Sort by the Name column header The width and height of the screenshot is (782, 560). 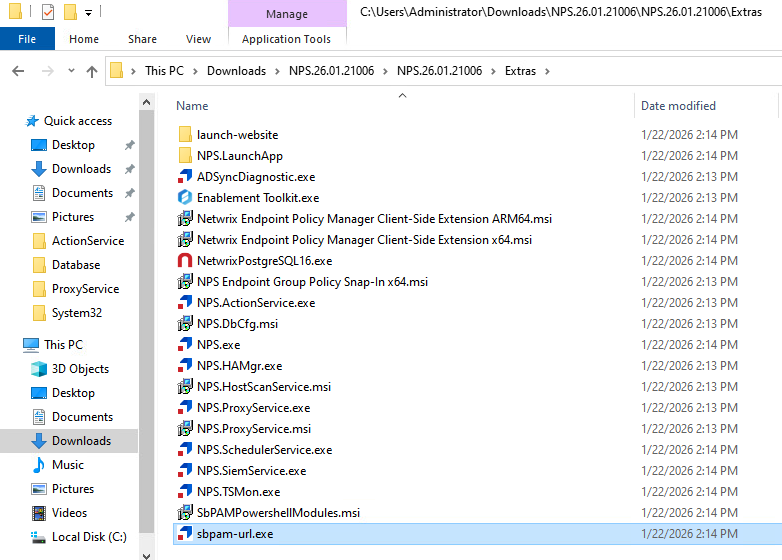pos(192,106)
